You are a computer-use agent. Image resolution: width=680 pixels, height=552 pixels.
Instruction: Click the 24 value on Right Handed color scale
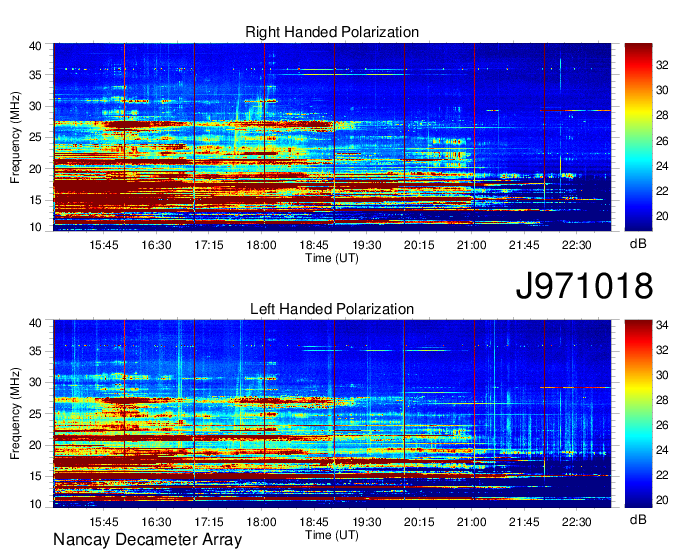(x=662, y=166)
